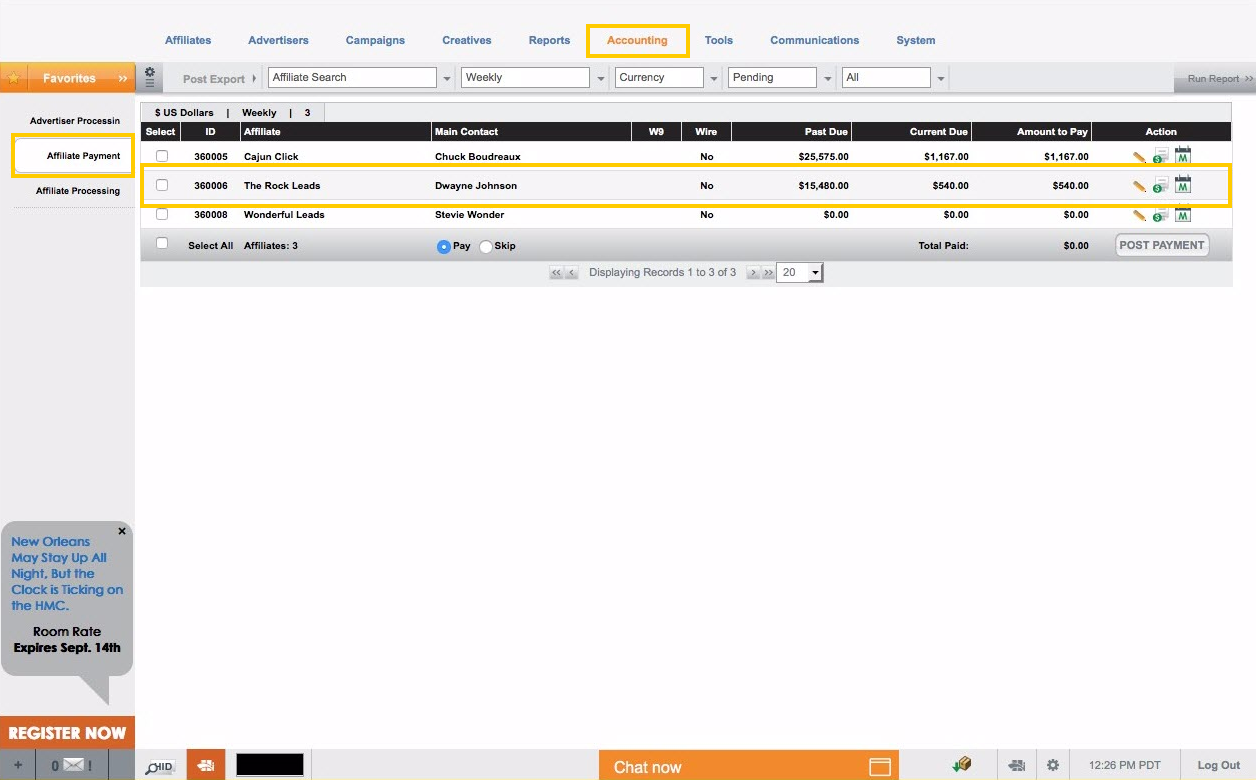
Task: Expand Favorites panel with double chevron
Action: pos(123,78)
